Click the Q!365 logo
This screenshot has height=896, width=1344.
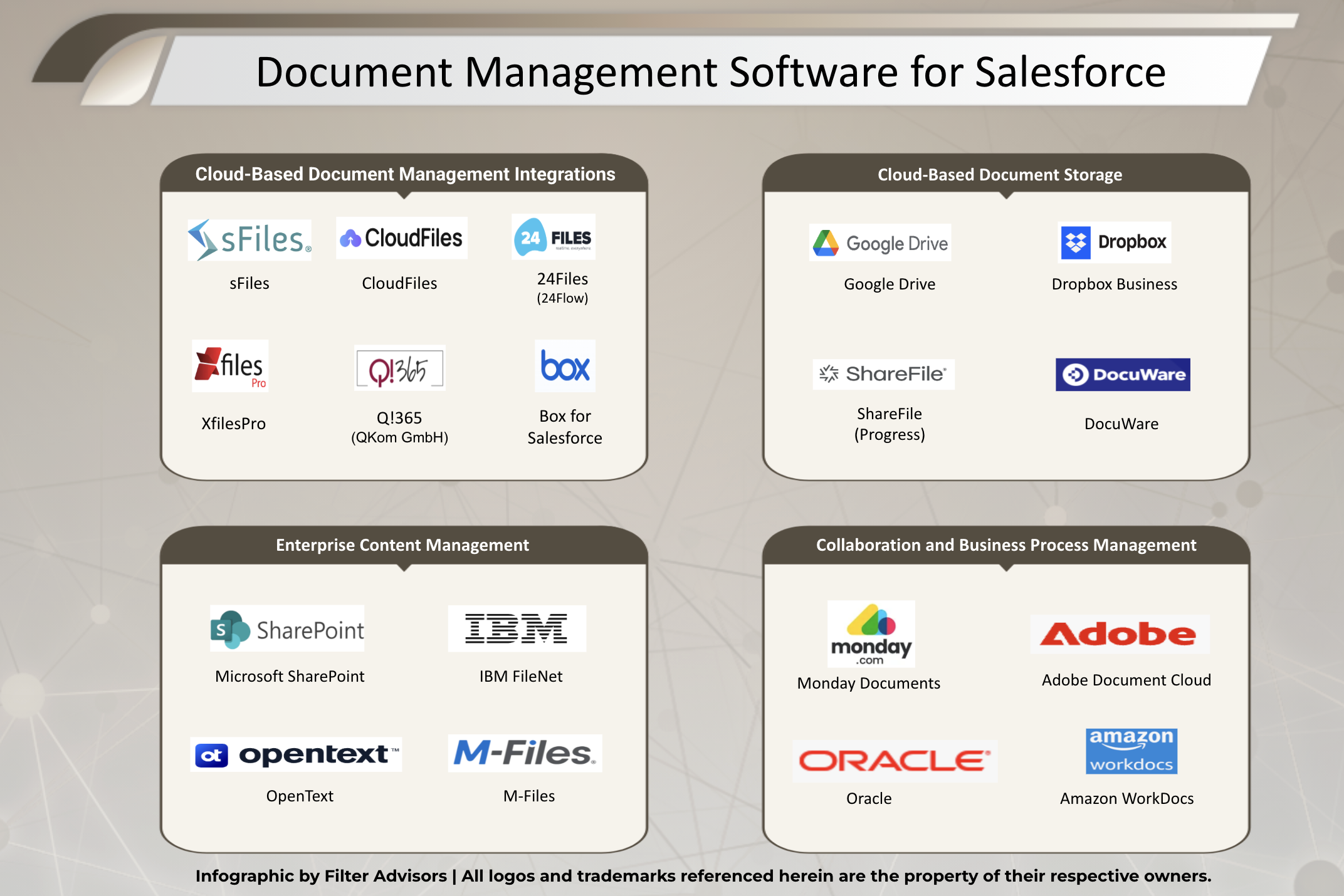pyautogui.click(x=400, y=368)
